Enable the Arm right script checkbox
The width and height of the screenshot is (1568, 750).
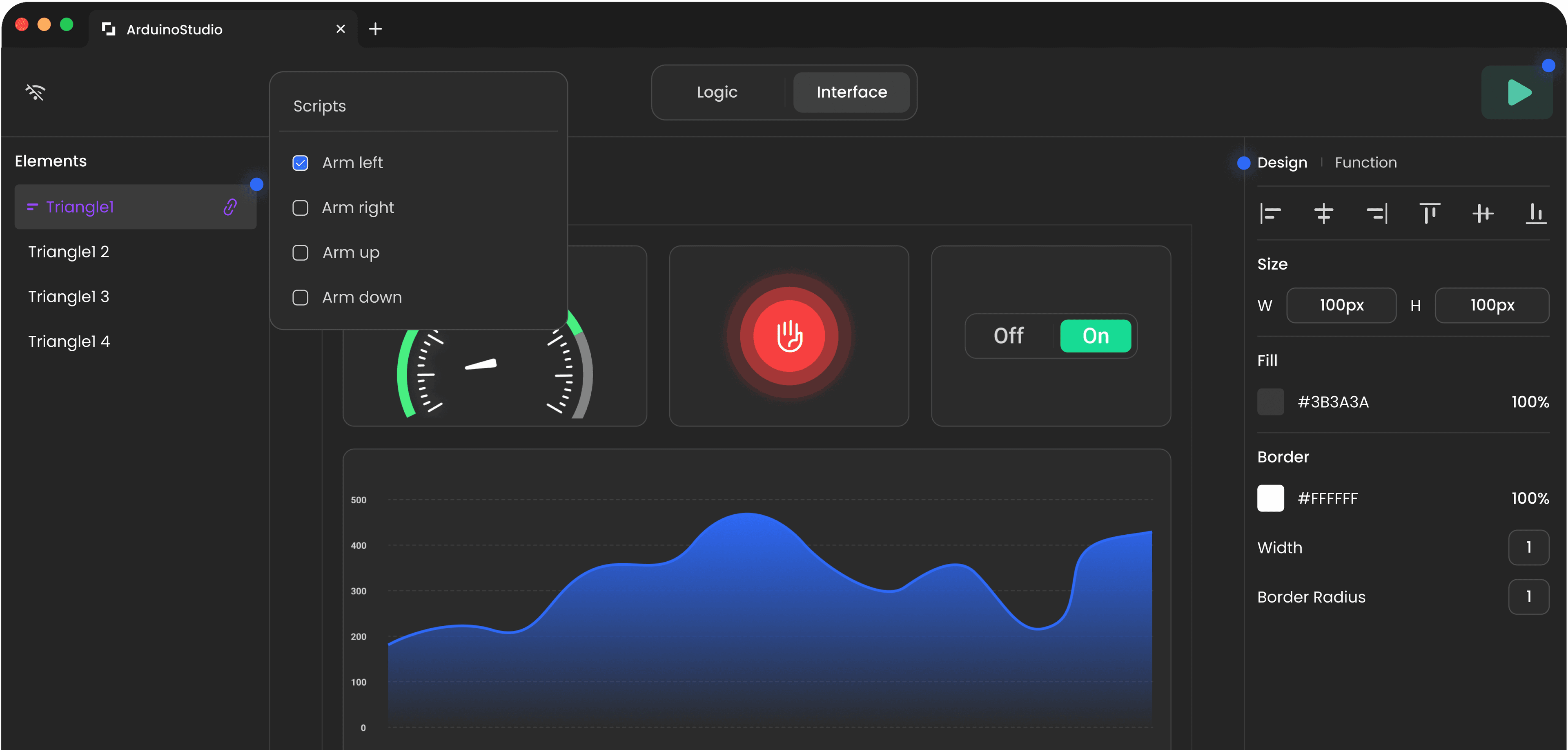point(300,208)
